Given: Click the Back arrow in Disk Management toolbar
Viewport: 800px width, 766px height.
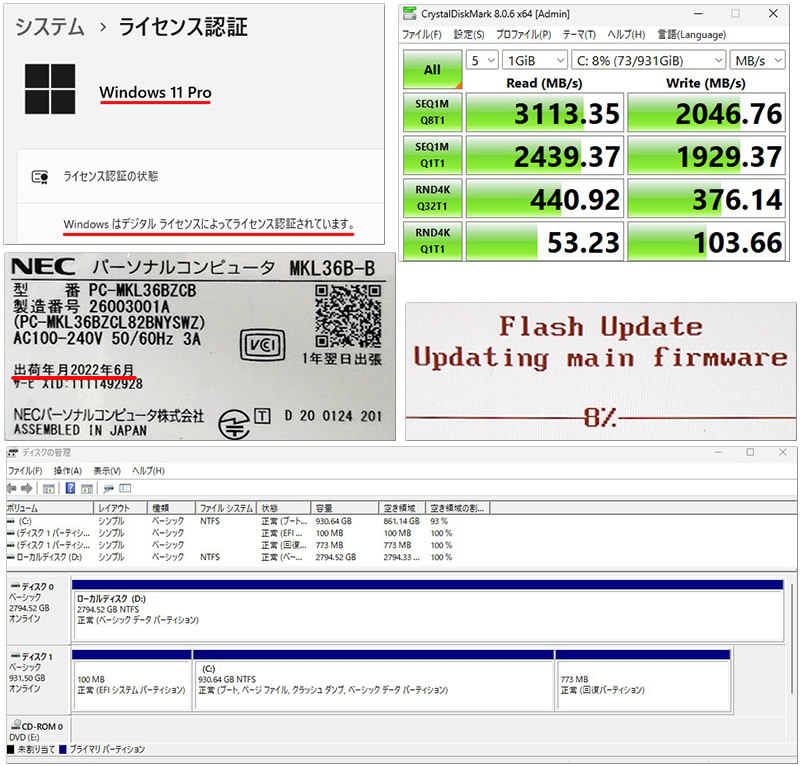Looking at the screenshot, I should tap(11, 488).
